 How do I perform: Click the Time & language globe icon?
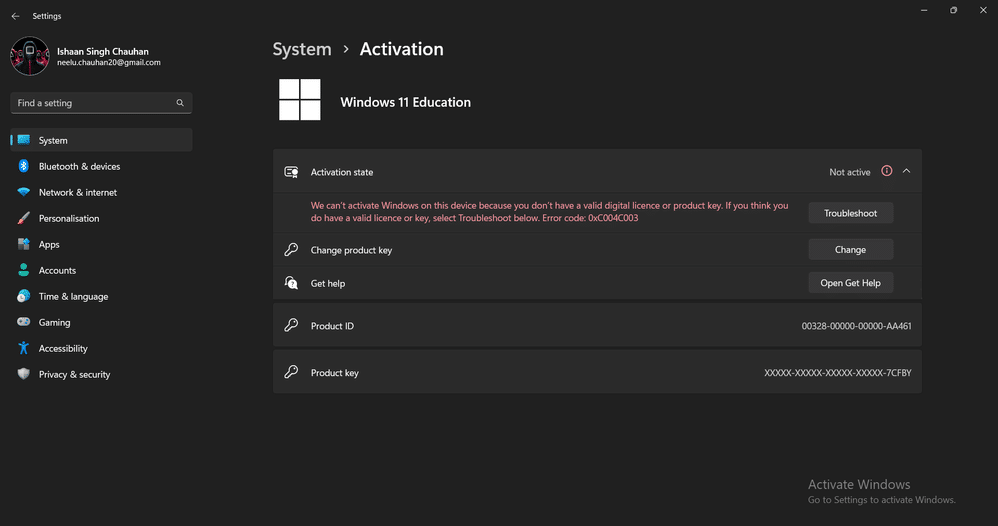[24, 296]
